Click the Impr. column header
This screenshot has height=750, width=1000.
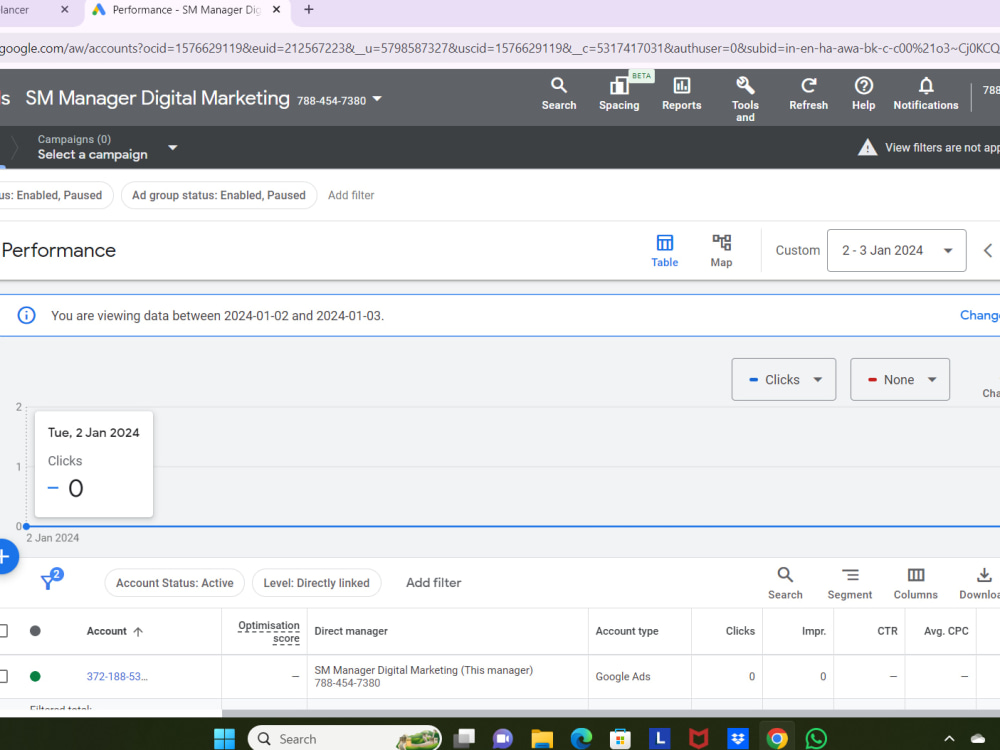(813, 631)
